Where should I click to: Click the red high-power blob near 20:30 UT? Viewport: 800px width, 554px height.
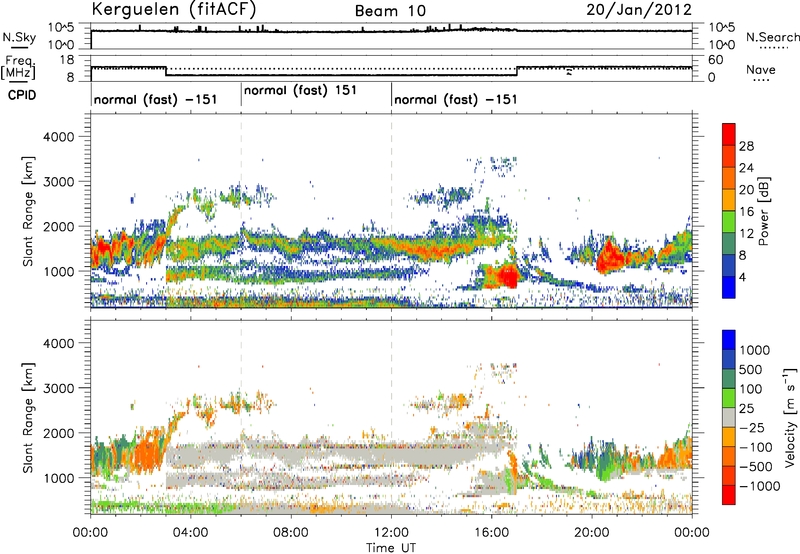click(610, 258)
